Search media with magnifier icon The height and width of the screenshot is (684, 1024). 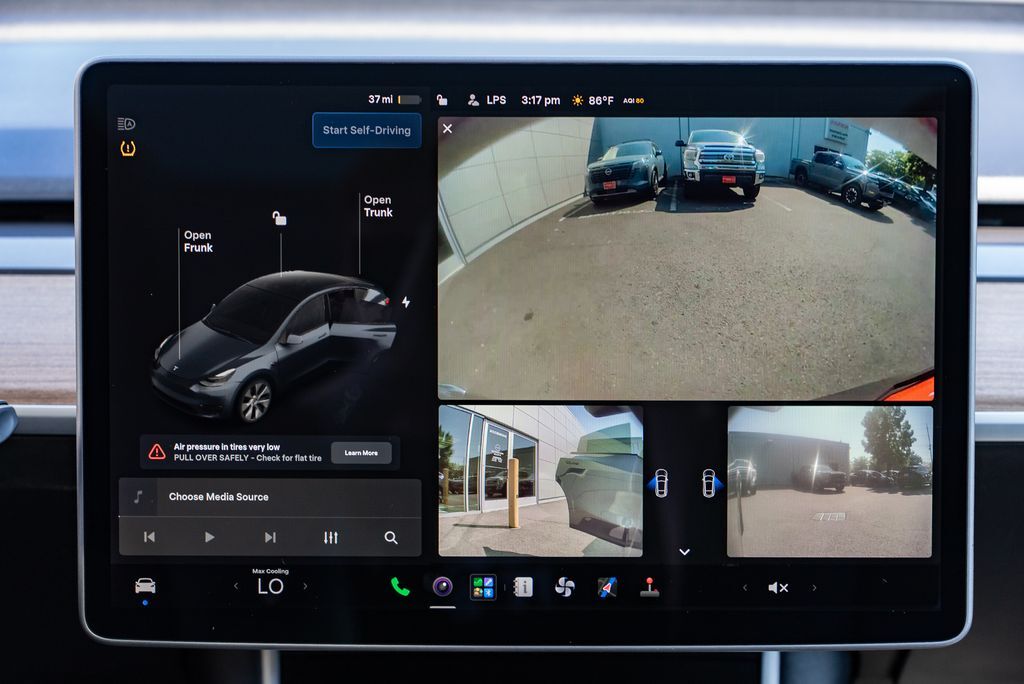[x=391, y=537]
